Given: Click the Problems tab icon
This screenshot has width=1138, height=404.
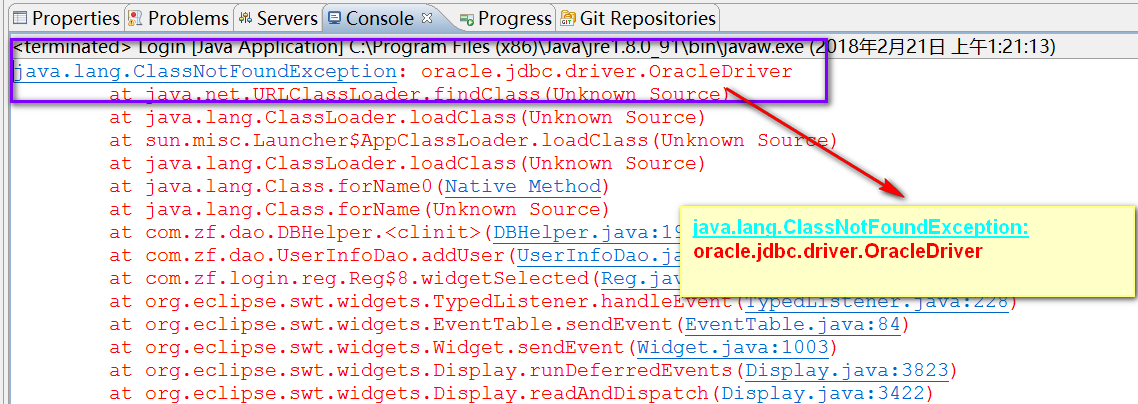Looking at the screenshot, I should coord(136,18).
